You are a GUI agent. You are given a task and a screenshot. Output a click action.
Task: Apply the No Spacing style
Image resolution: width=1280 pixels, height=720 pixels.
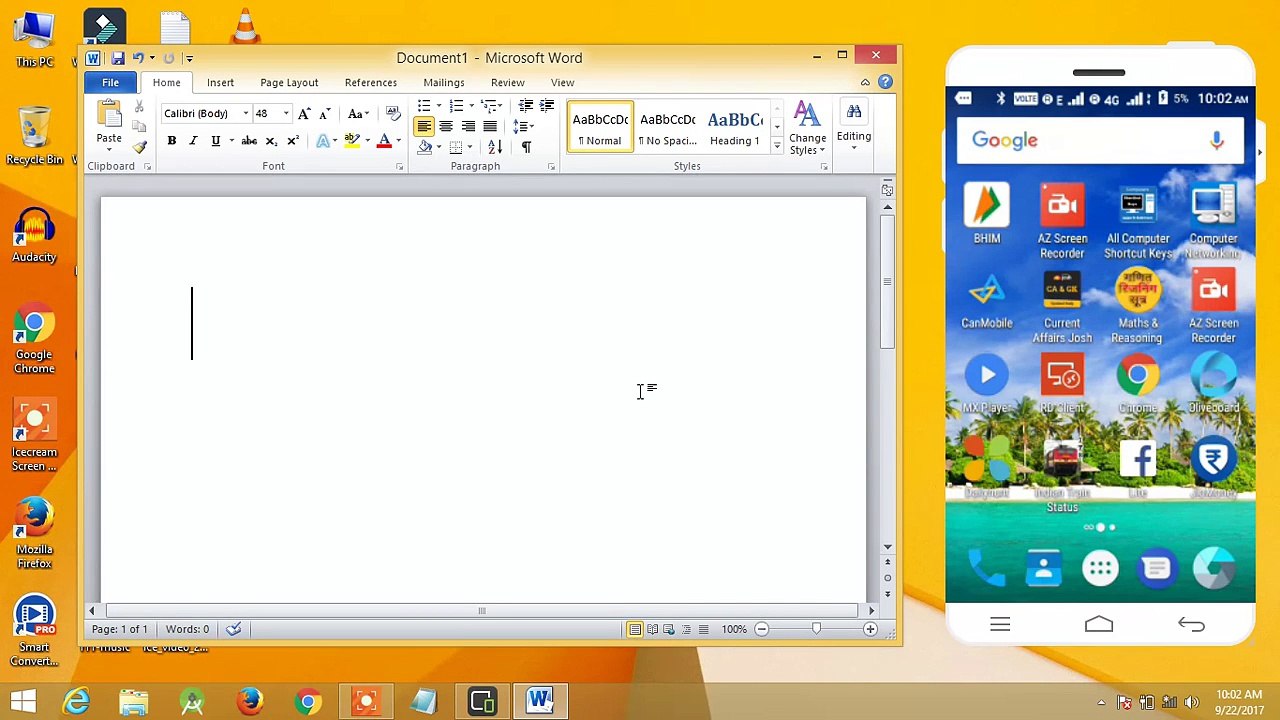(668, 127)
